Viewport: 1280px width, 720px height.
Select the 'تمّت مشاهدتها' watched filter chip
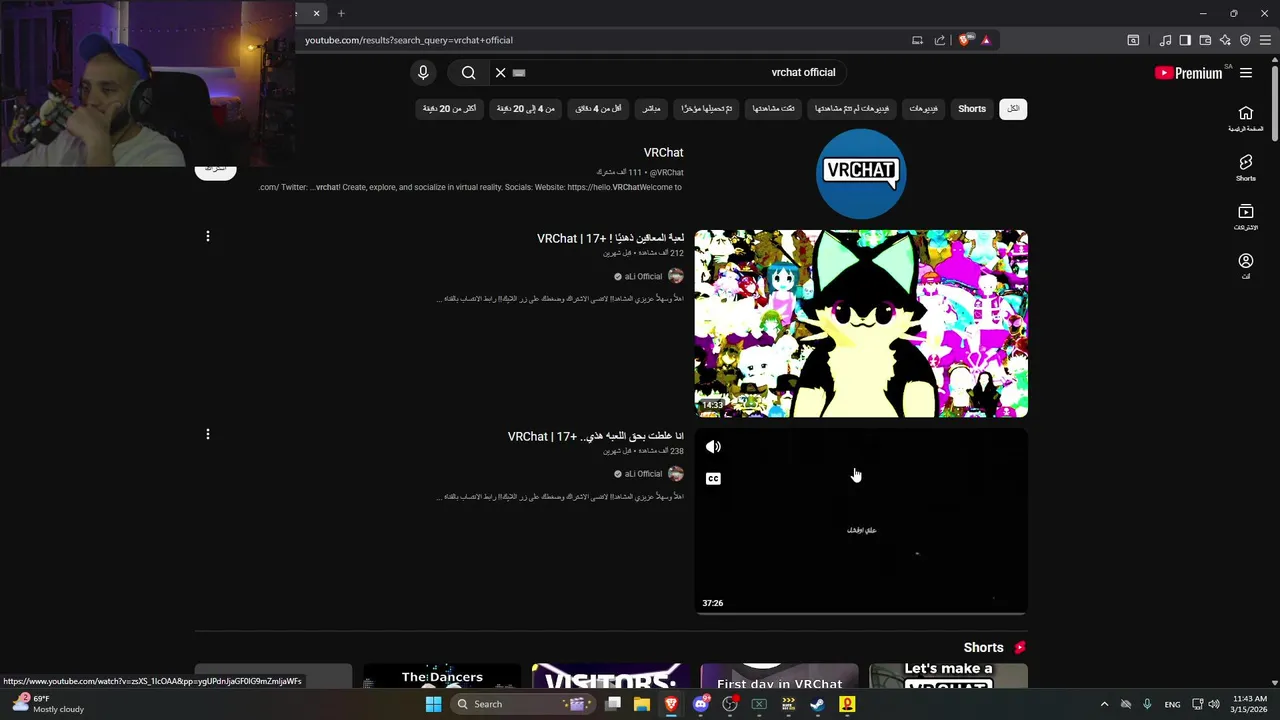click(774, 109)
